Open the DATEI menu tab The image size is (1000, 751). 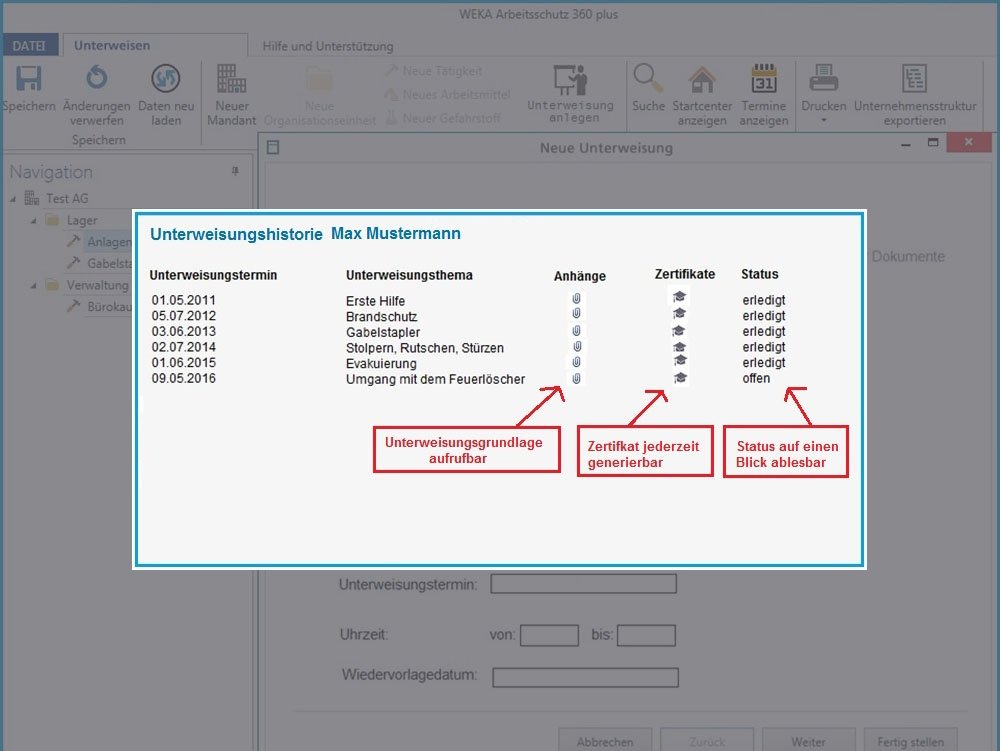tap(29, 46)
